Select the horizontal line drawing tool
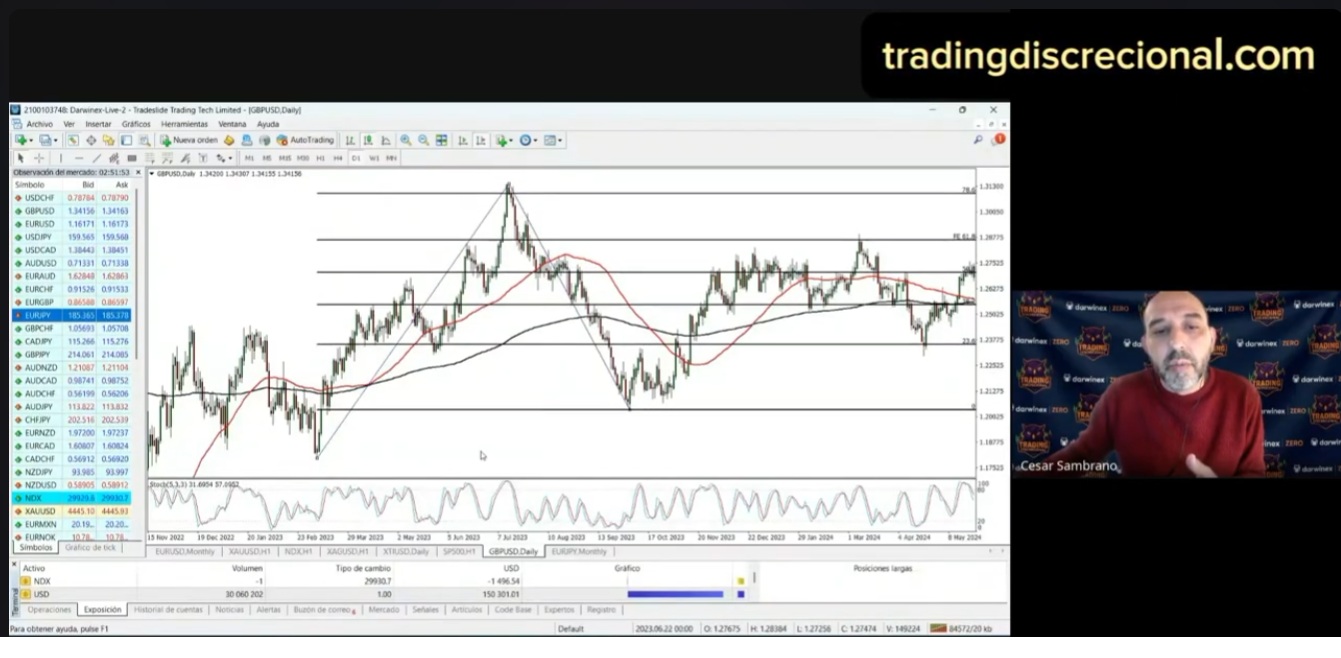 pos(79,158)
